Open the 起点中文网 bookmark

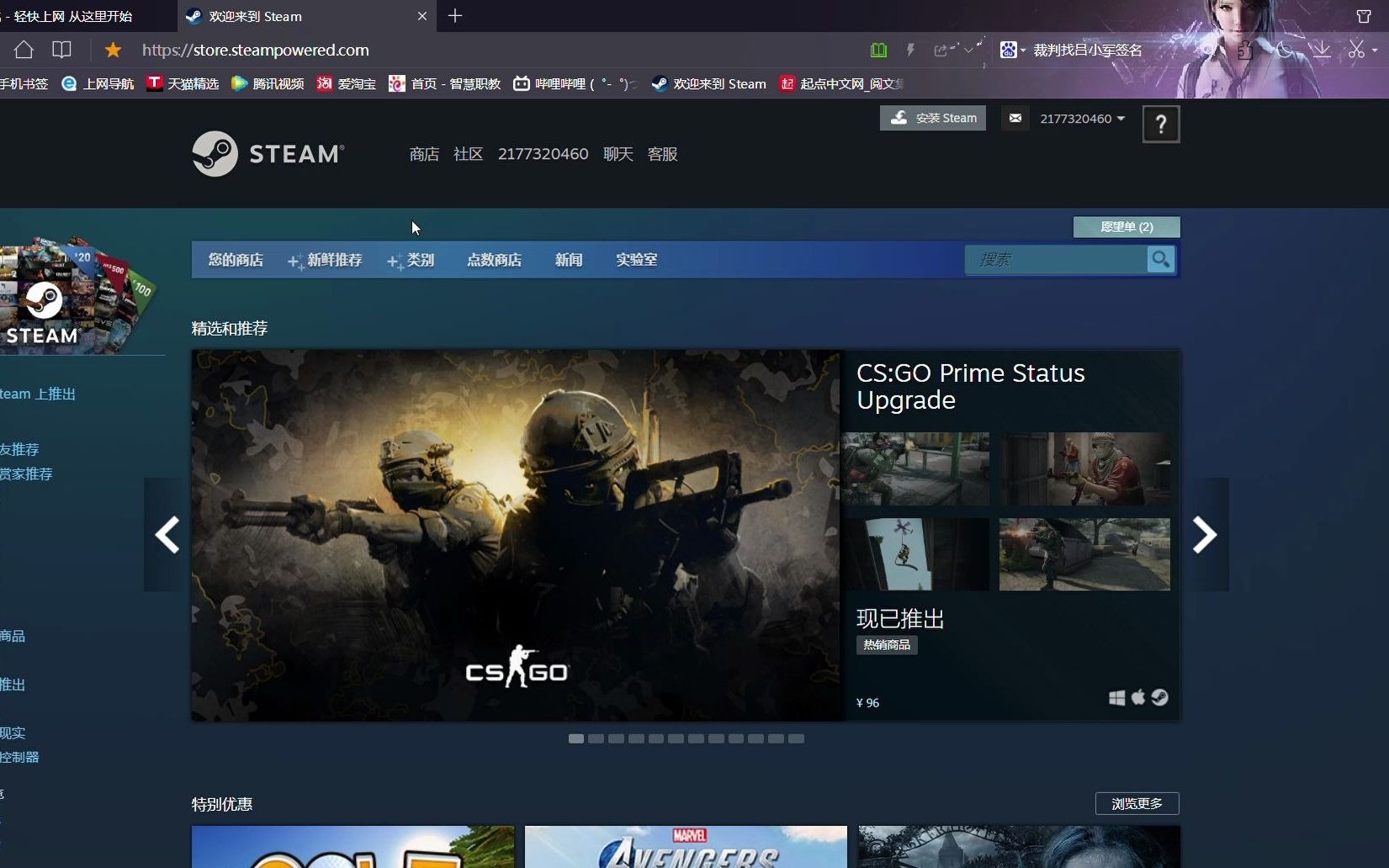click(841, 83)
